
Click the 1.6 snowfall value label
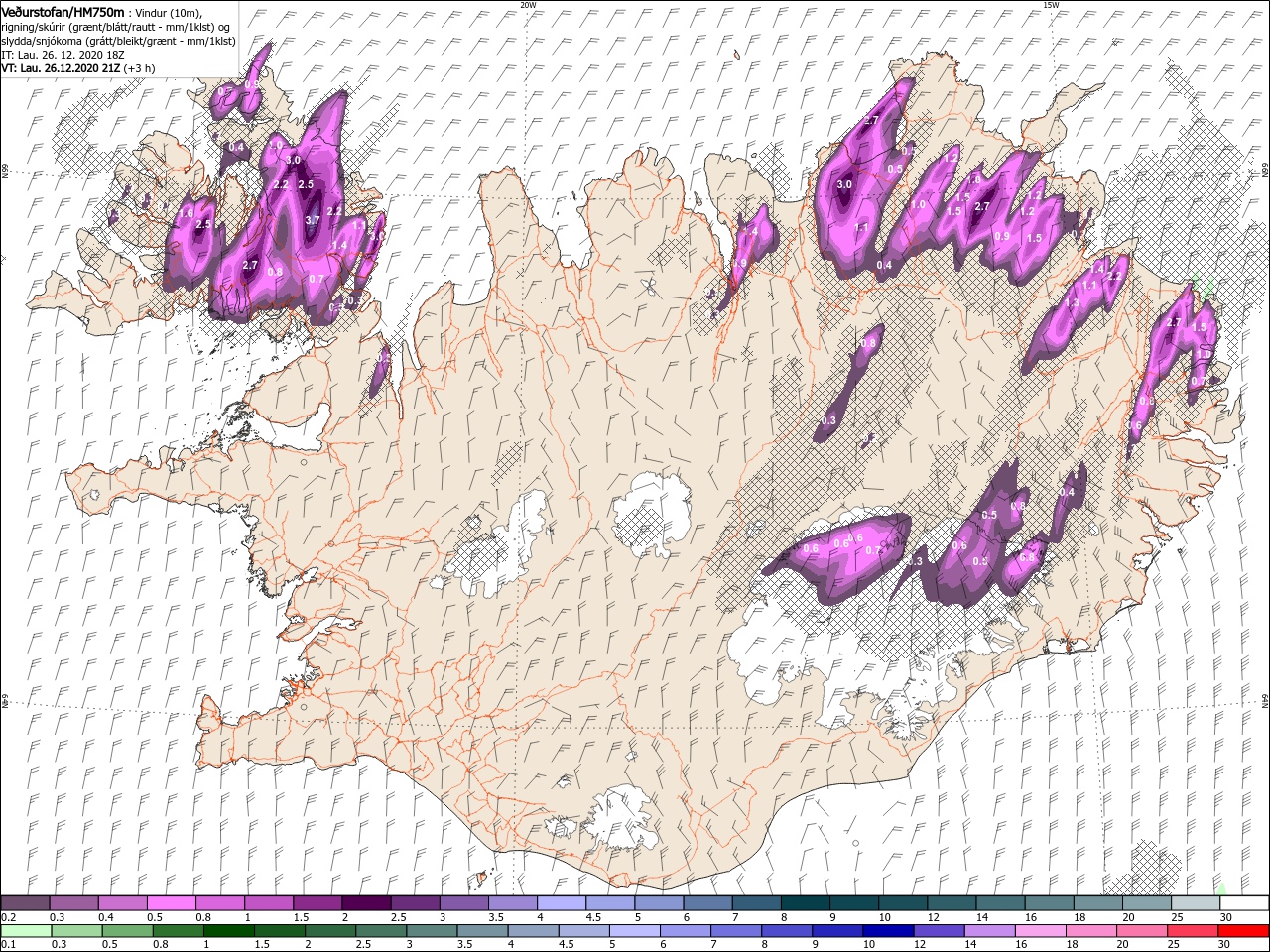click(186, 213)
